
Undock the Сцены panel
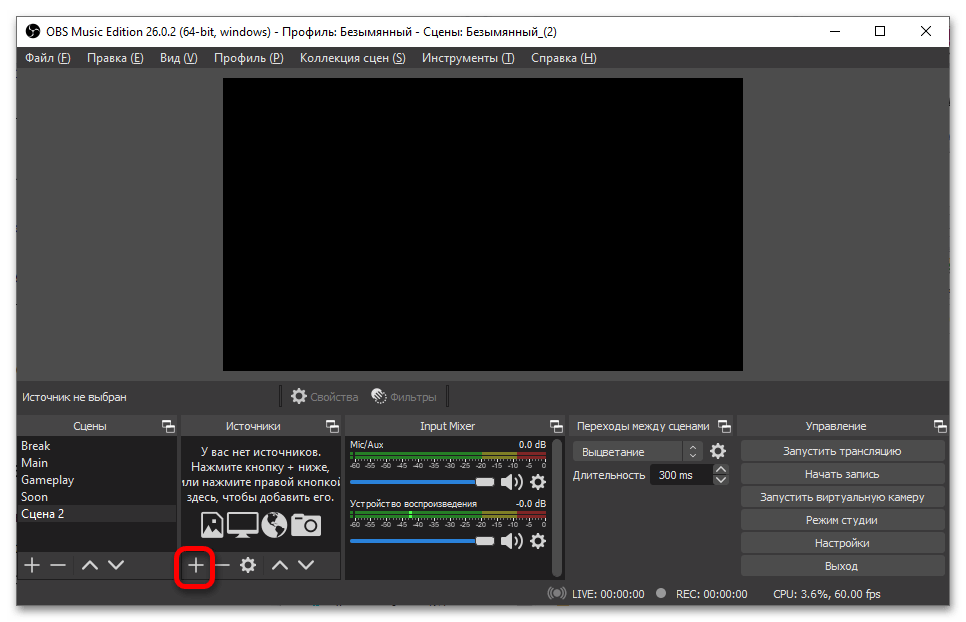pyautogui.click(x=168, y=426)
